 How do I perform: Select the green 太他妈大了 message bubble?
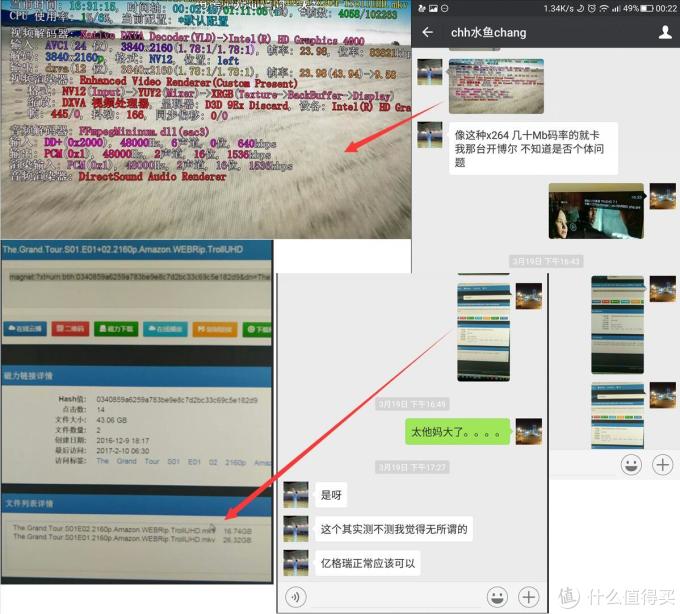[458, 431]
